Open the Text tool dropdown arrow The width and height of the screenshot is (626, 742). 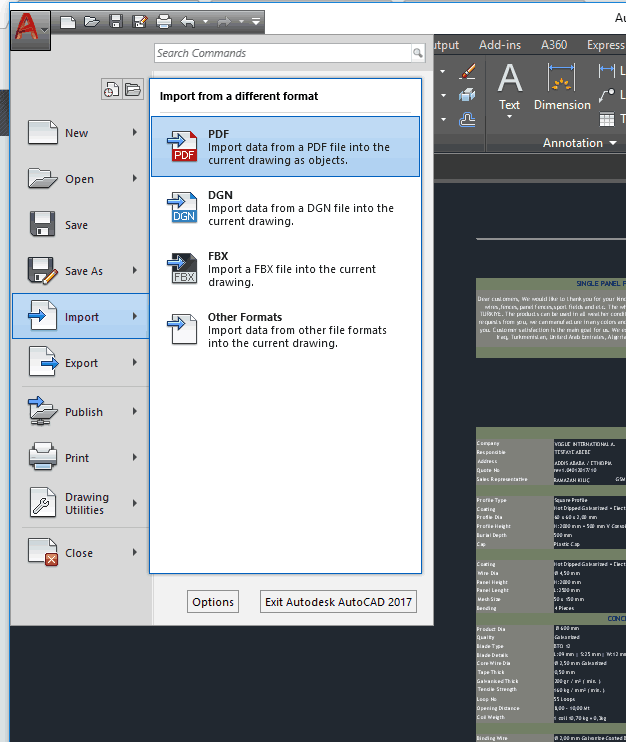(510, 116)
